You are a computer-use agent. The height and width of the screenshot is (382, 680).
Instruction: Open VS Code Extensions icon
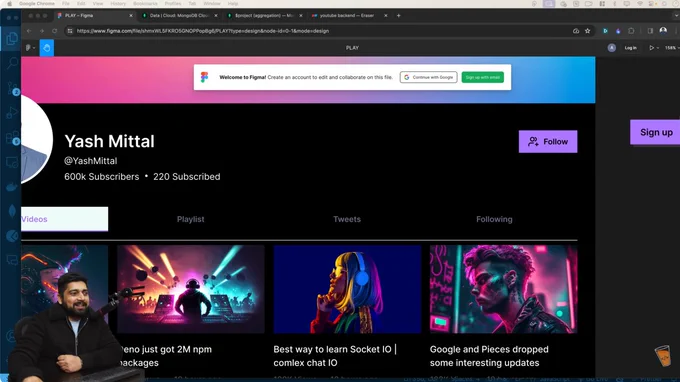tap(12, 138)
